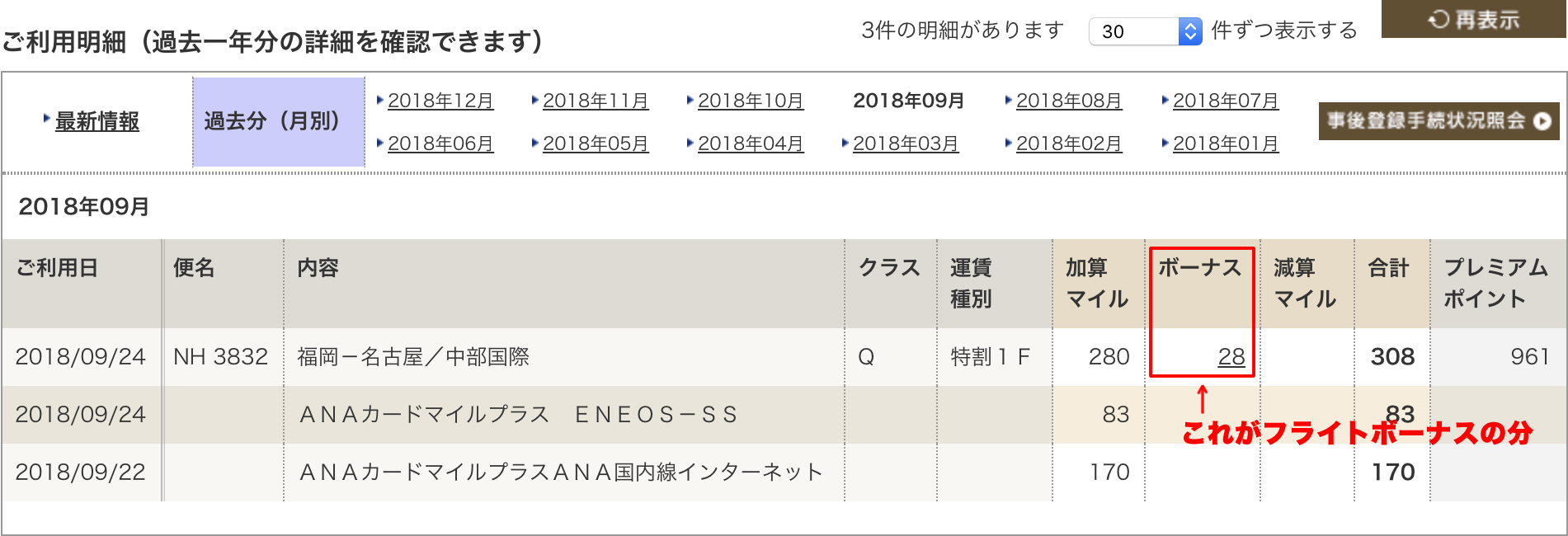Select the 過去分(月別) tab
1568x536 pixels.
coord(279,122)
